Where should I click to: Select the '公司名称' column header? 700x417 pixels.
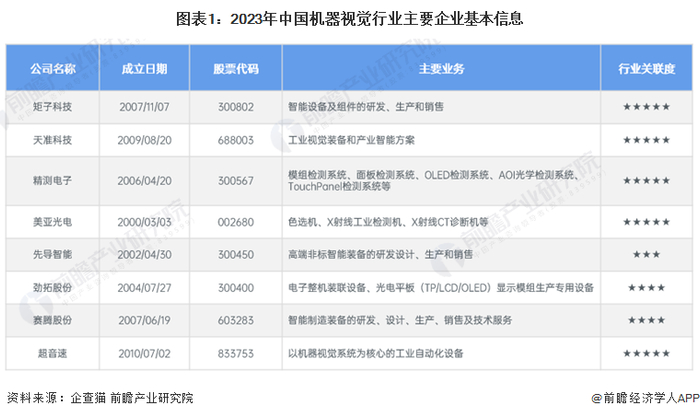pos(53,69)
